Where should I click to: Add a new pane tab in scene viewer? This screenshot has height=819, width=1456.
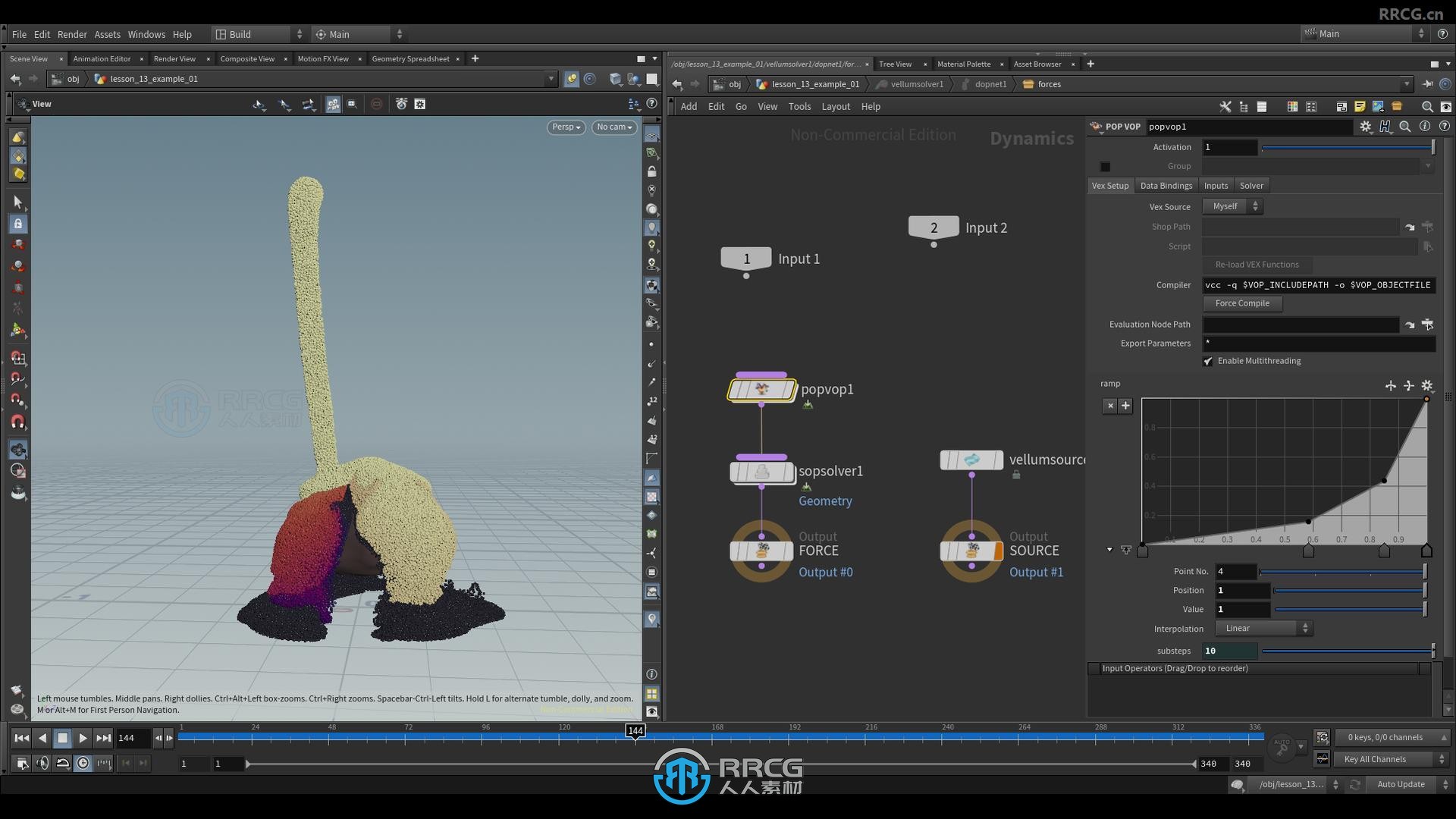pyautogui.click(x=475, y=58)
